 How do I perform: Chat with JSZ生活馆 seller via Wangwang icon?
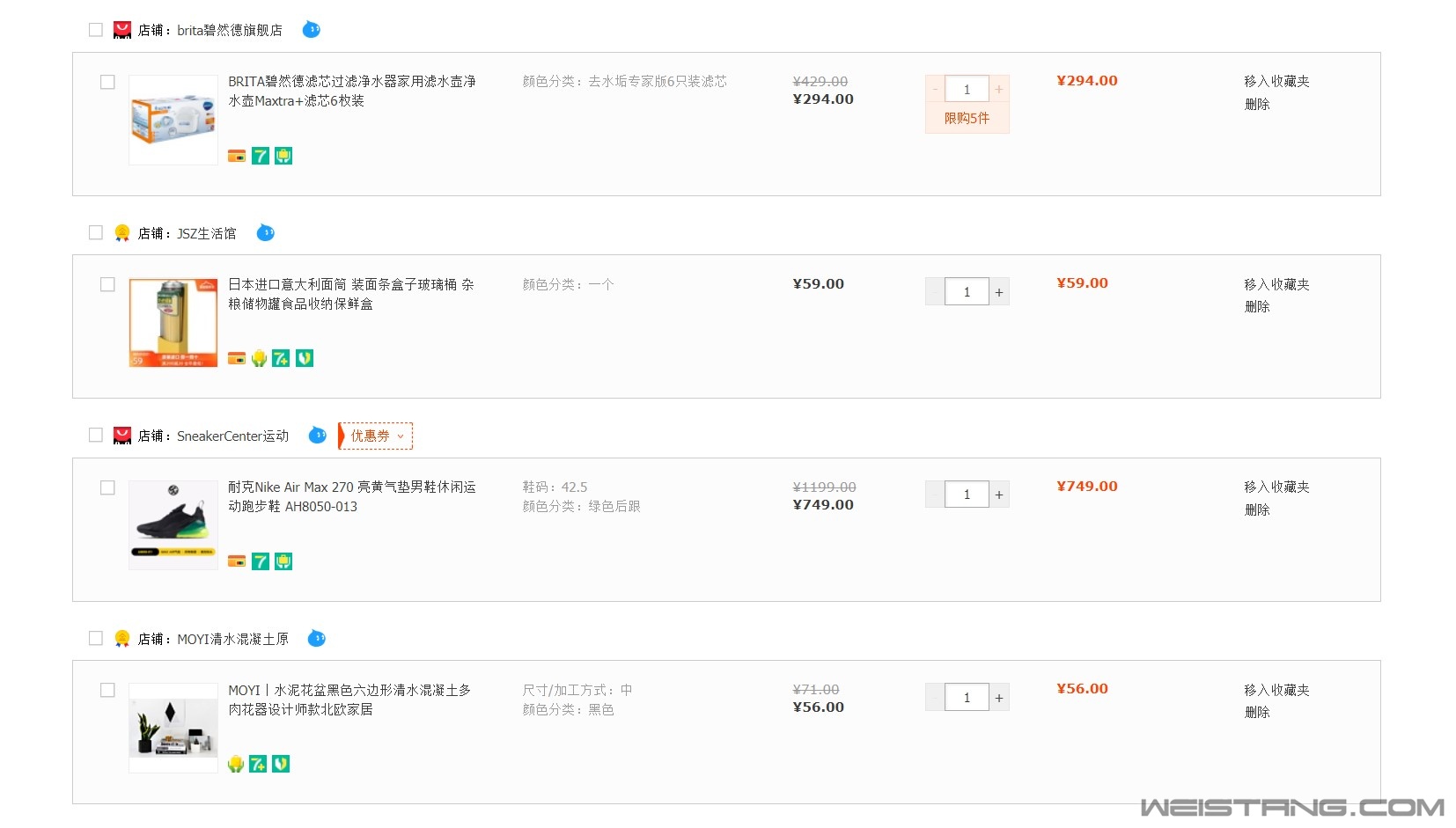[x=265, y=233]
